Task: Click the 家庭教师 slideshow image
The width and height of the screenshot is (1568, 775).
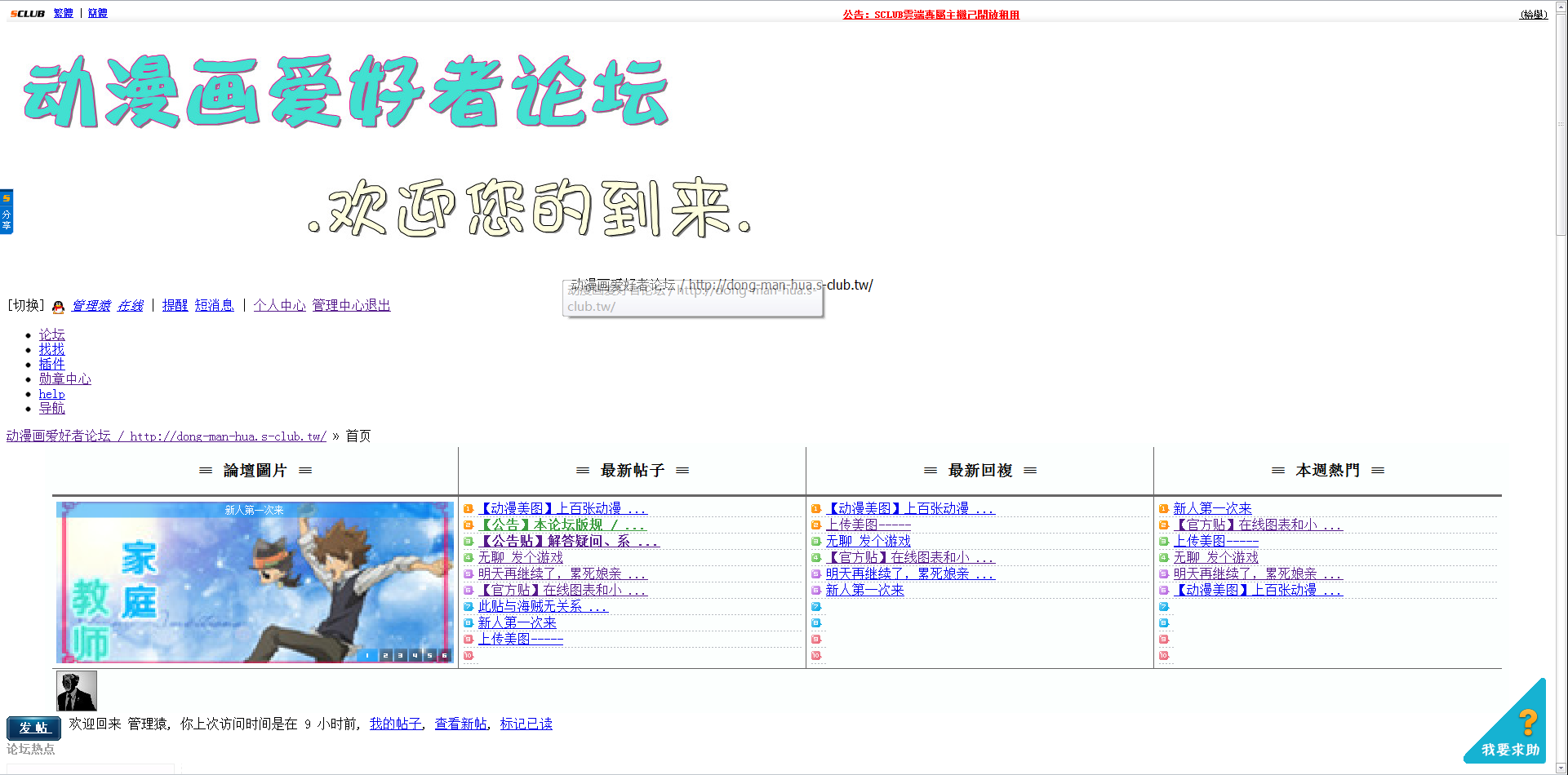Action: tap(255, 582)
